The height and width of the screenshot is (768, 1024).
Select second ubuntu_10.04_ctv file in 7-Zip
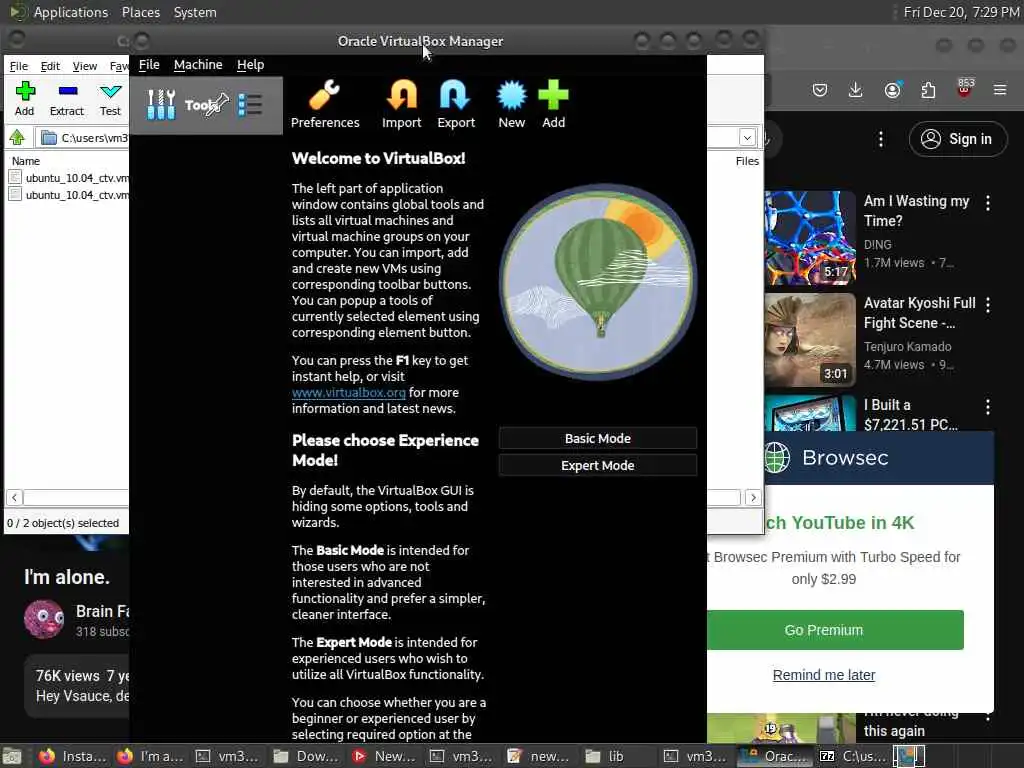[69, 195]
